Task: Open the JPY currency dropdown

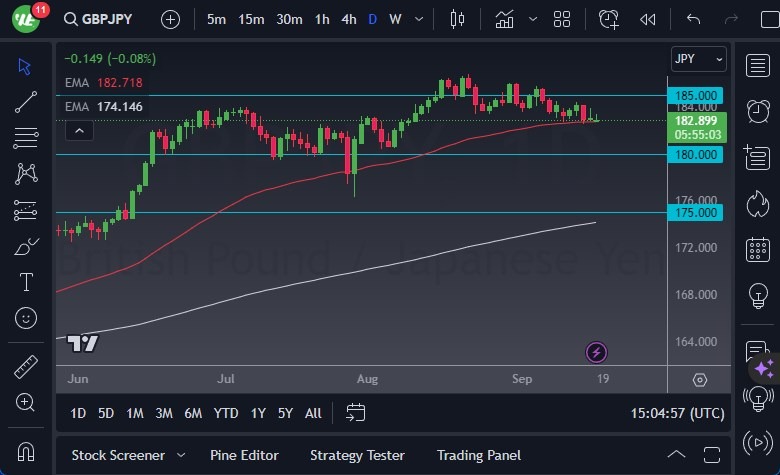Action: tap(699, 59)
